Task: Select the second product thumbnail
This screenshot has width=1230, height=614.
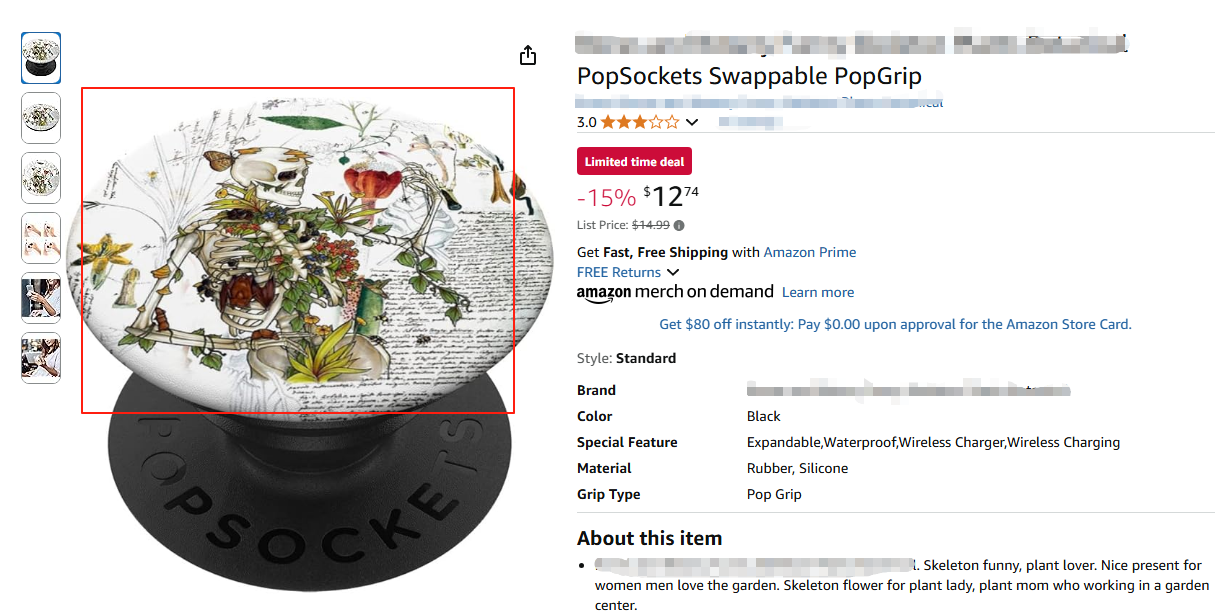Action: pos(41,118)
